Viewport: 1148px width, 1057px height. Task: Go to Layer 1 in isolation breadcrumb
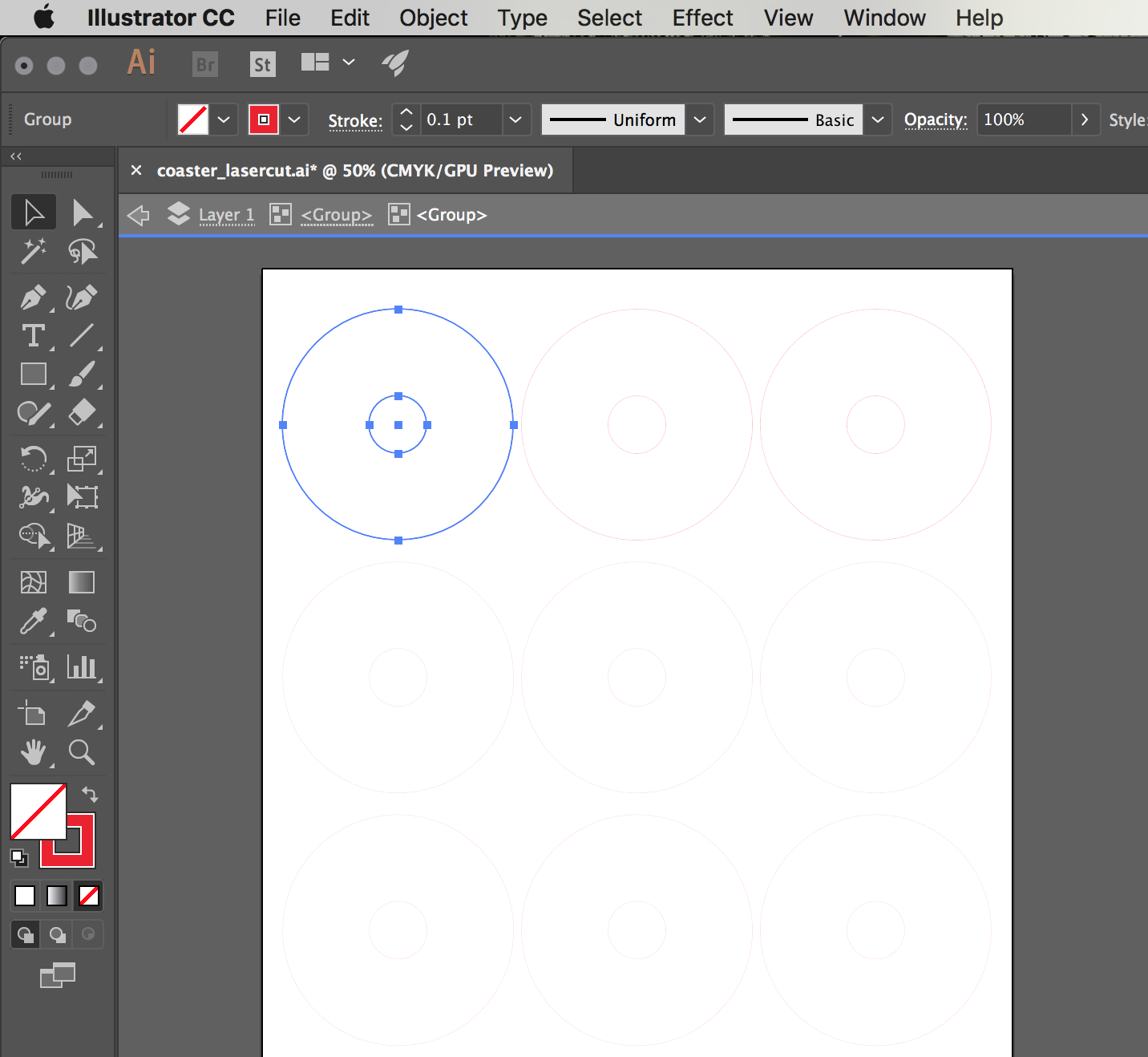pyautogui.click(x=226, y=215)
